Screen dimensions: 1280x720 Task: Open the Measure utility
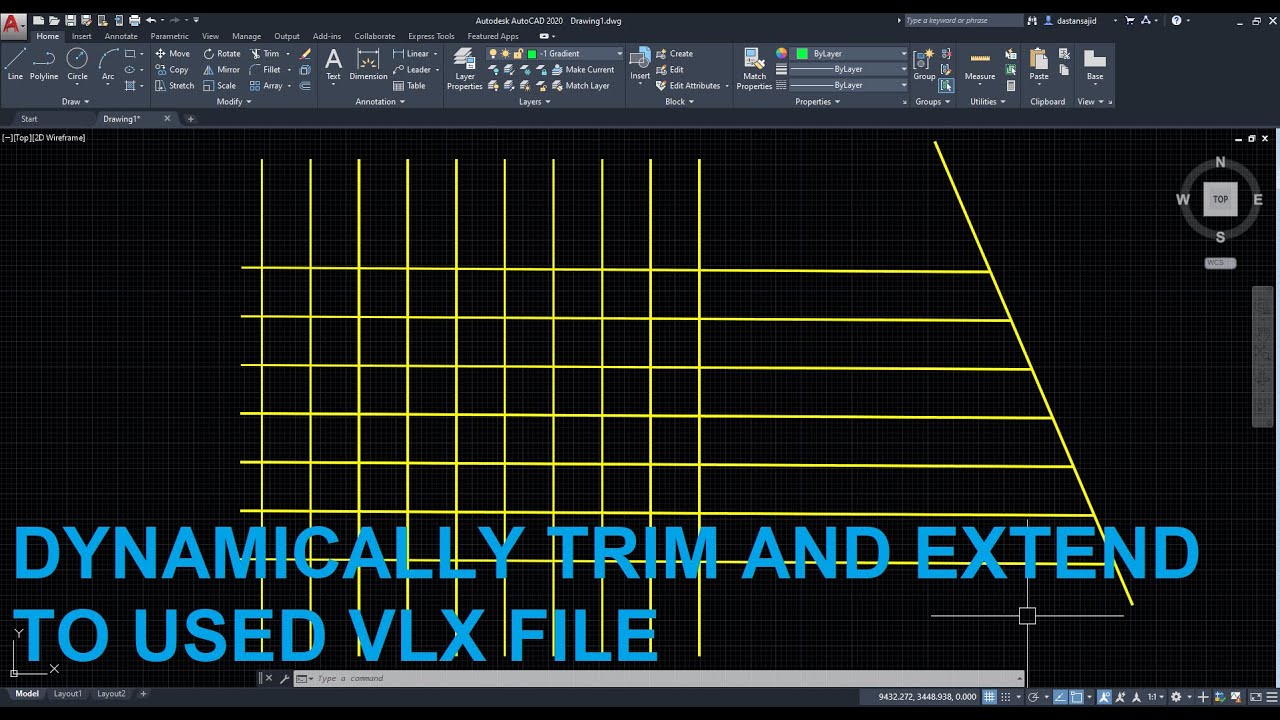click(980, 64)
